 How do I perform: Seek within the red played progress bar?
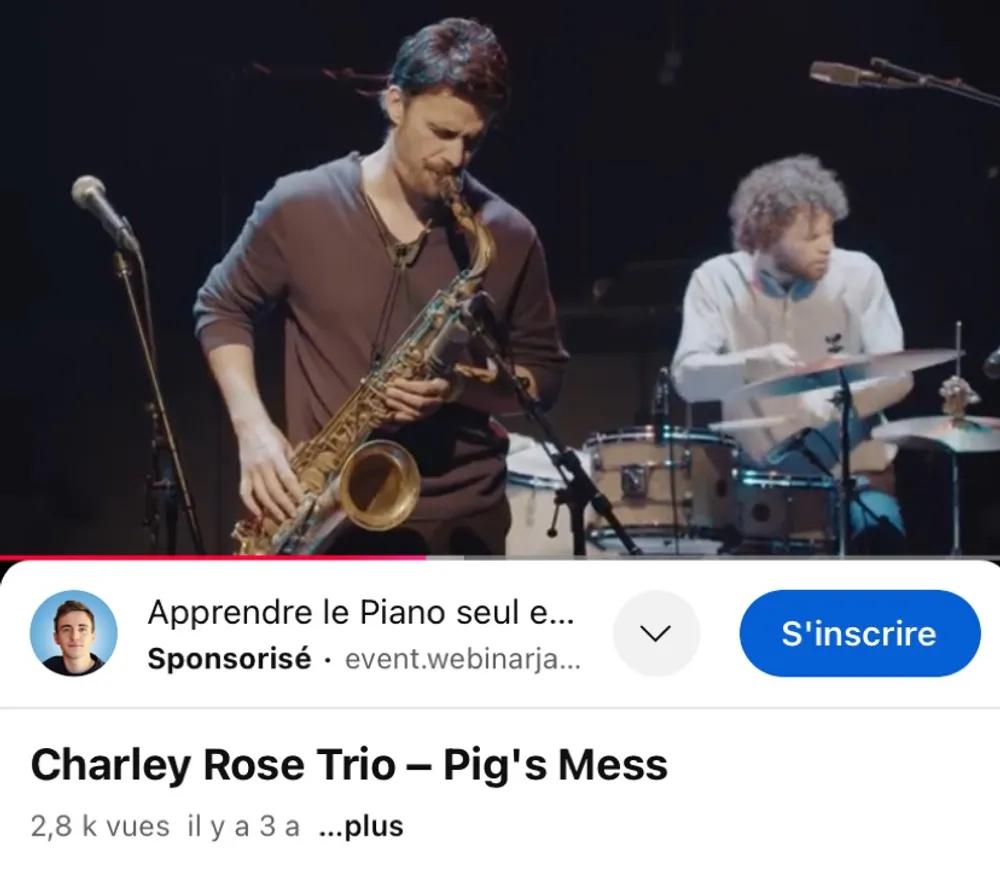tap(212, 557)
